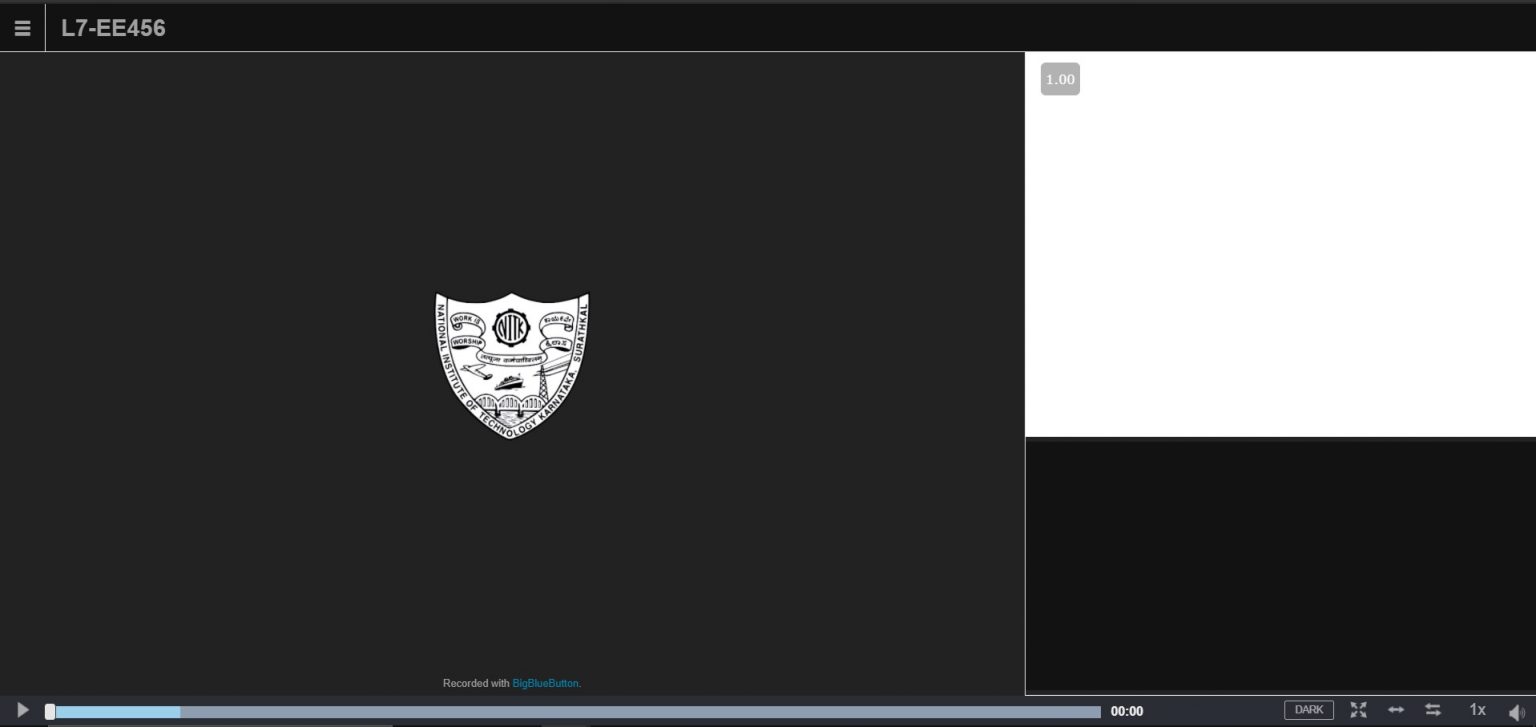Image resolution: width=1536 pixels, height=727 pixels.
Task: Toggle fullscreen with the four-arrow icon
Action: 1358,710
